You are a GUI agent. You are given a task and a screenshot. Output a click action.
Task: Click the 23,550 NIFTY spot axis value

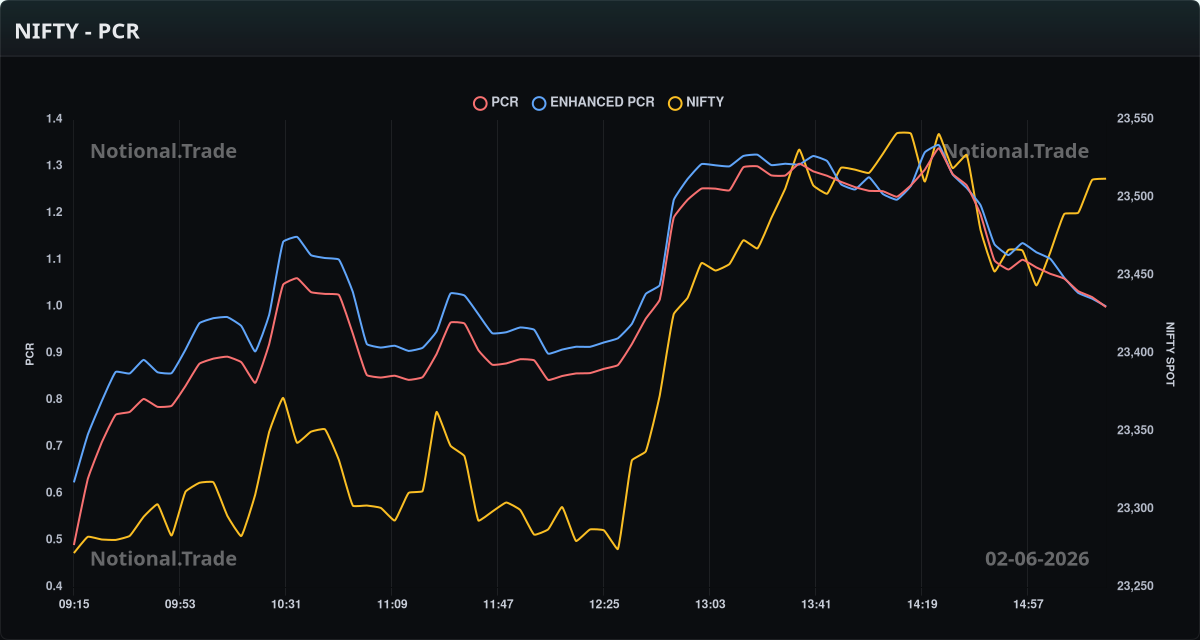(1135, 119)
